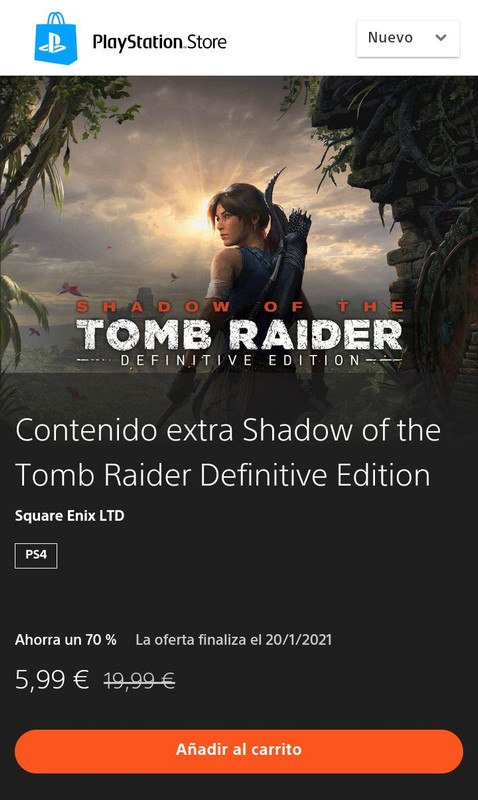This screenshot has width=478, height=800.
Task: Click the PlayStation shopping bag logo icon
Action: click(x=56, y=39)
